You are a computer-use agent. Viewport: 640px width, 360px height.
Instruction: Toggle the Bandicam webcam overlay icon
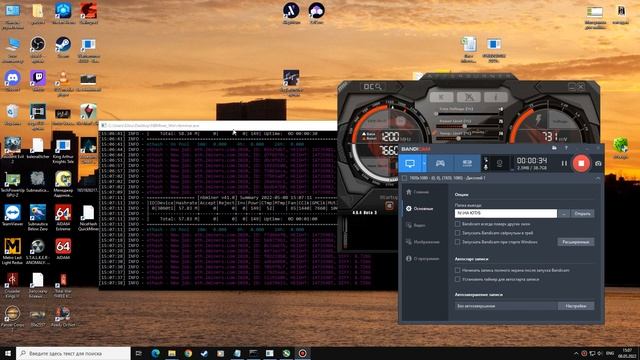pyautogui.click(x=499, y=164)
